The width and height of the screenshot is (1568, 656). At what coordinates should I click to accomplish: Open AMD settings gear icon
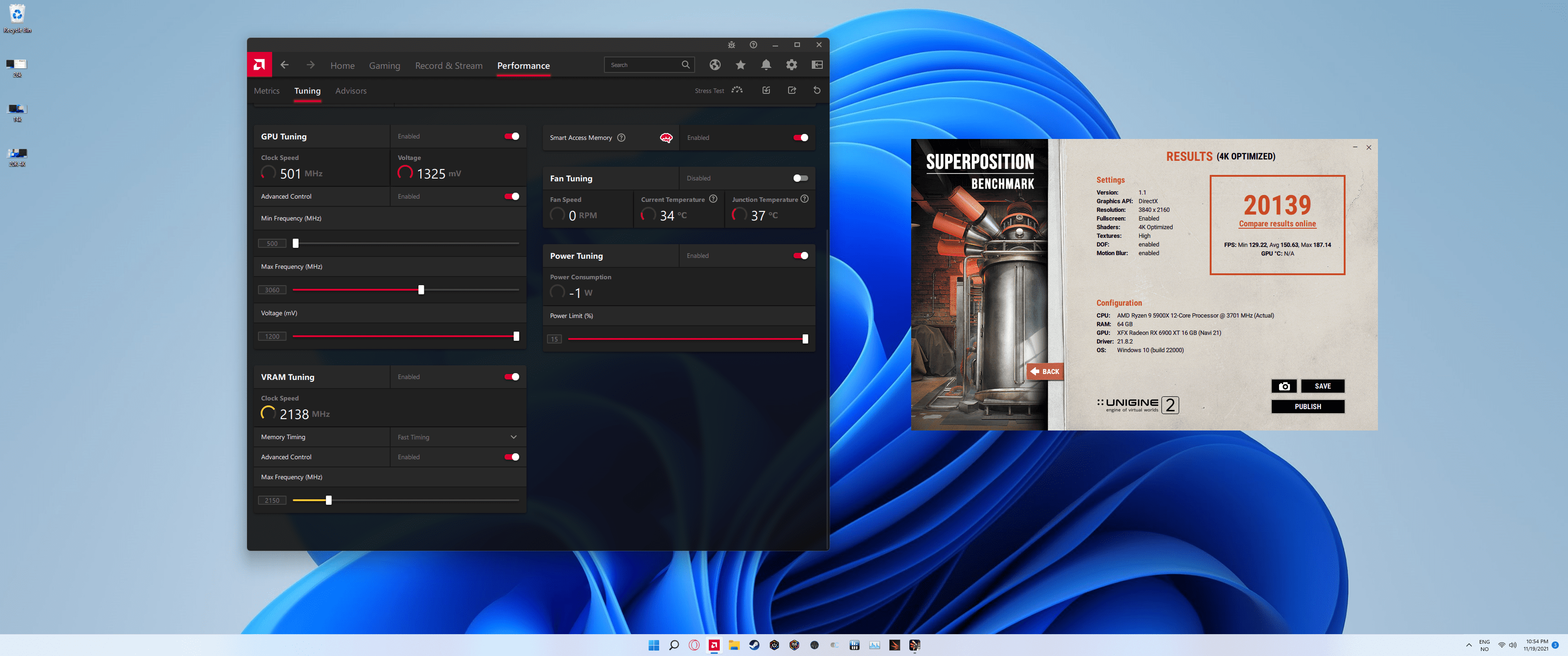coord(791,65)
